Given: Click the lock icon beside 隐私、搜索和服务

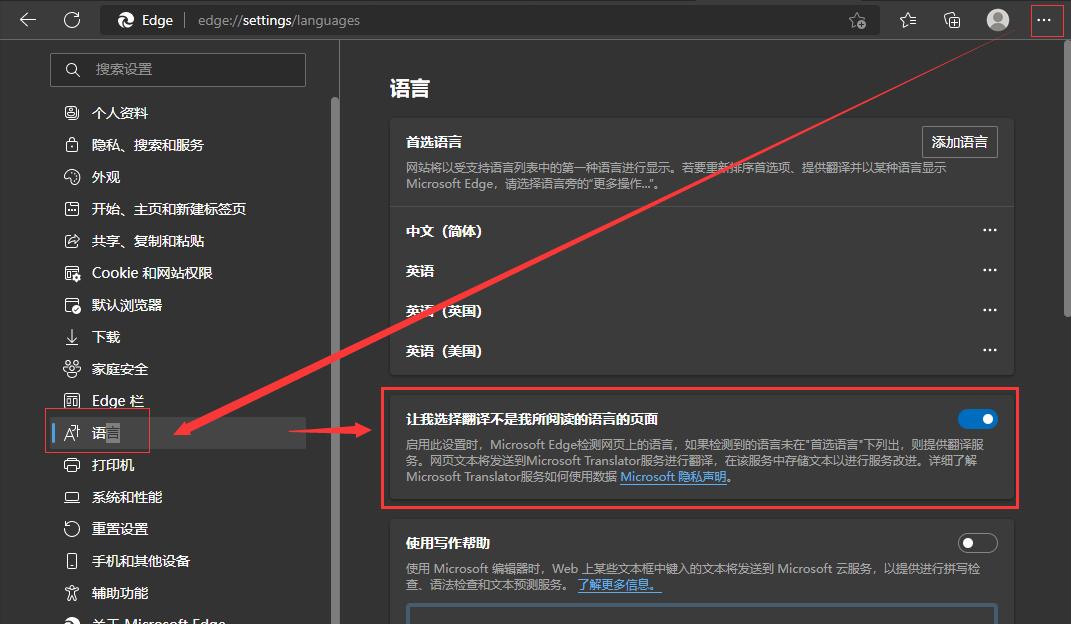Looking at the screenshot, I should pyautogui.click(x=72, y=145).
